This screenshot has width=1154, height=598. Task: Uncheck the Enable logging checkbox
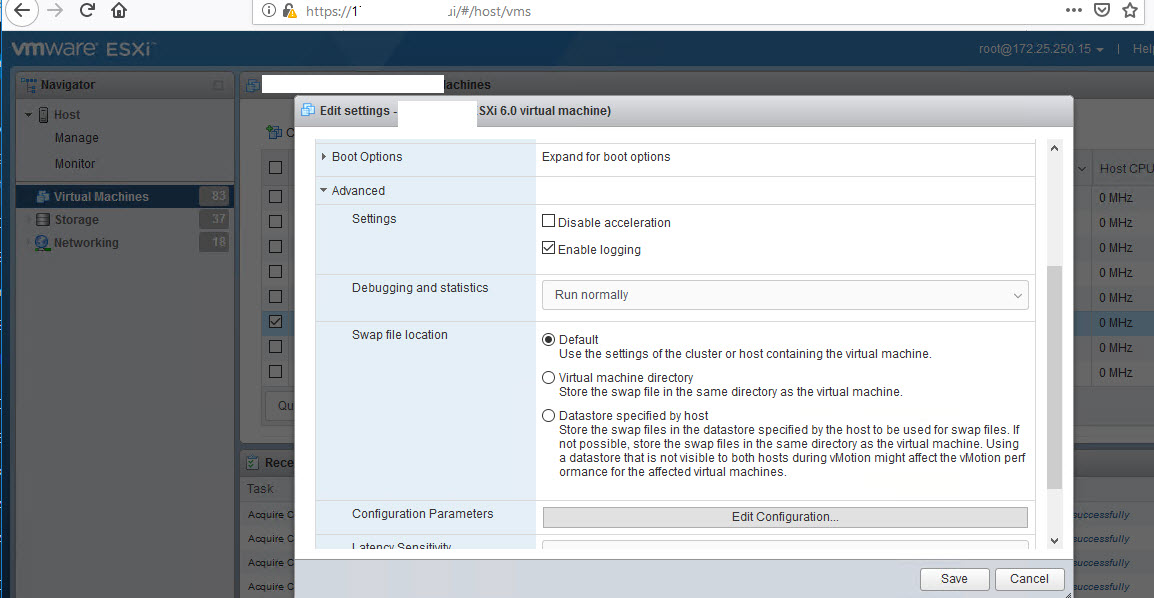(548, 249)
